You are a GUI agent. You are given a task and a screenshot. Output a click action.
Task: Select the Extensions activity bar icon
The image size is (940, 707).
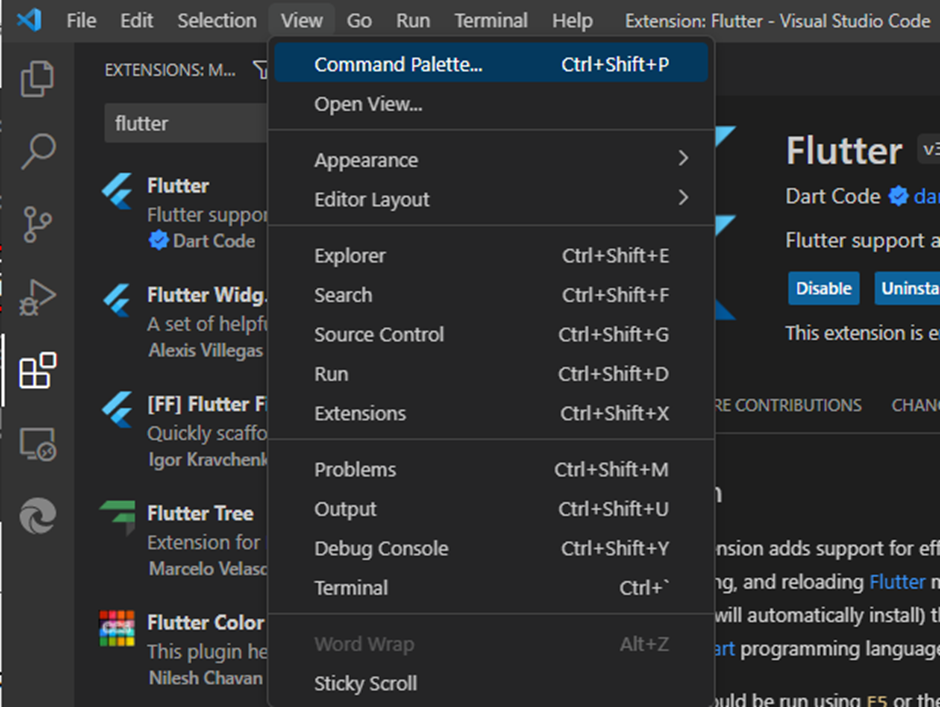tap(37, 372)
